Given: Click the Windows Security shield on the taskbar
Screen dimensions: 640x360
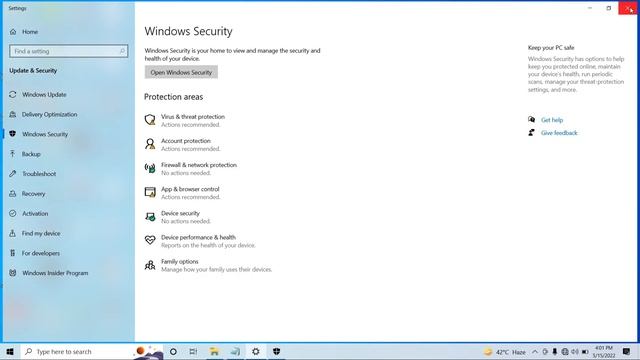Looking at the screenshot, I should click(x=276, y=351).
